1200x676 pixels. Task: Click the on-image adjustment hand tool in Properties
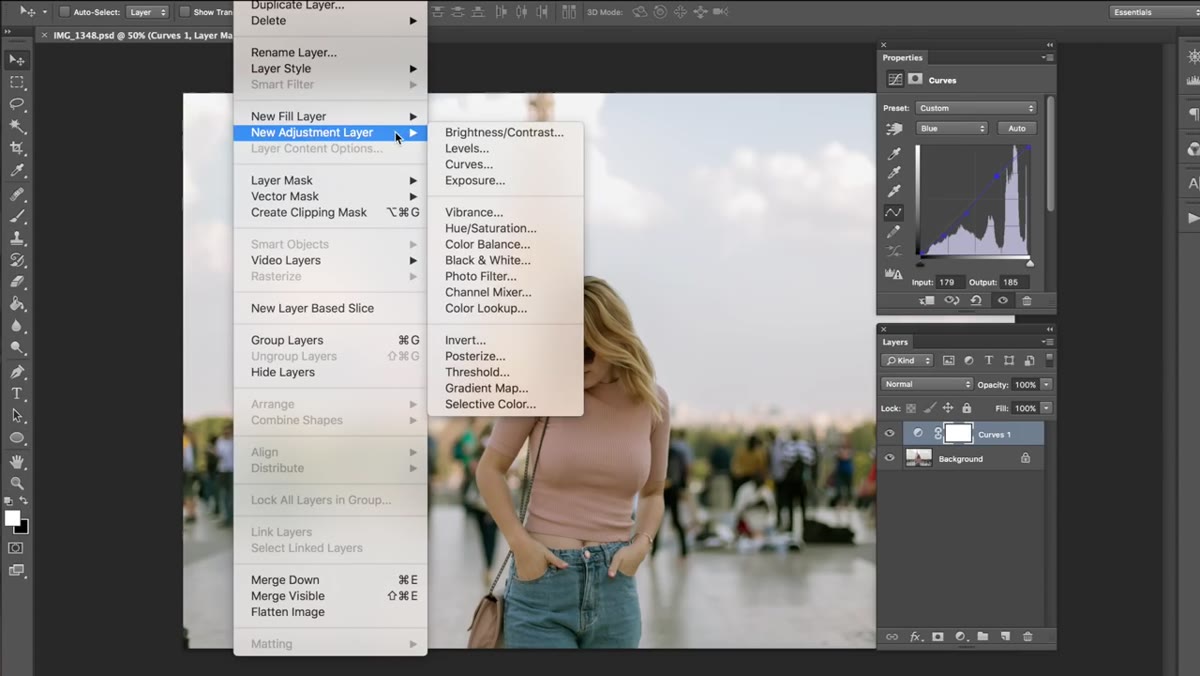(894, 129)
